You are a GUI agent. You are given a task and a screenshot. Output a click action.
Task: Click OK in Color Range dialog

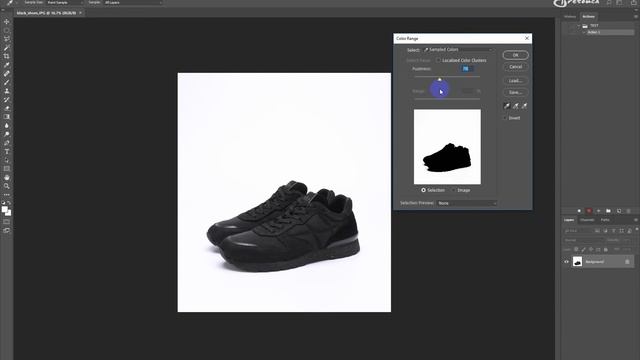coord(516,55)
